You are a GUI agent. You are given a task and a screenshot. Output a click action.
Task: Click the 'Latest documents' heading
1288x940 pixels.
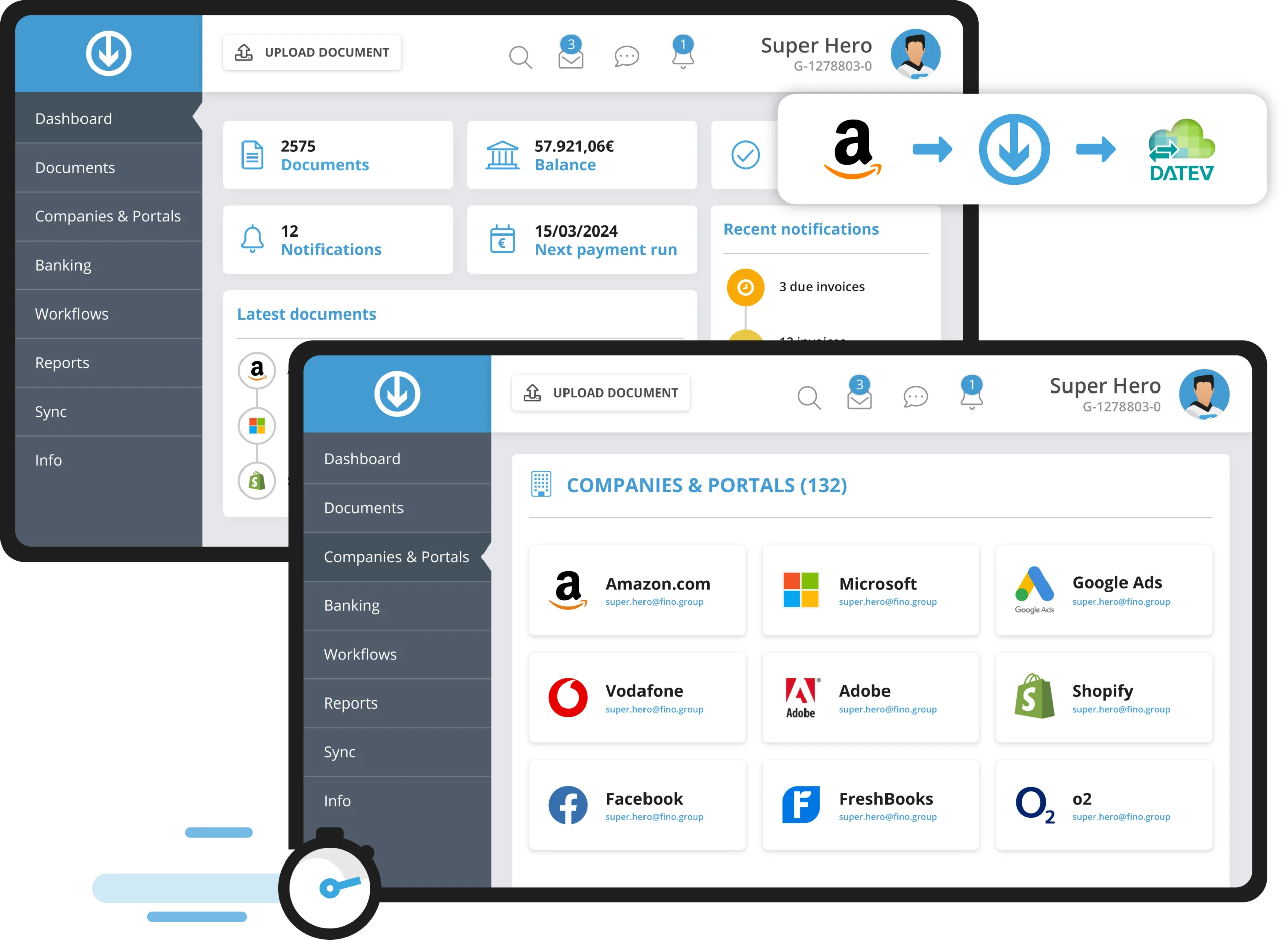[x=306, y=314]
